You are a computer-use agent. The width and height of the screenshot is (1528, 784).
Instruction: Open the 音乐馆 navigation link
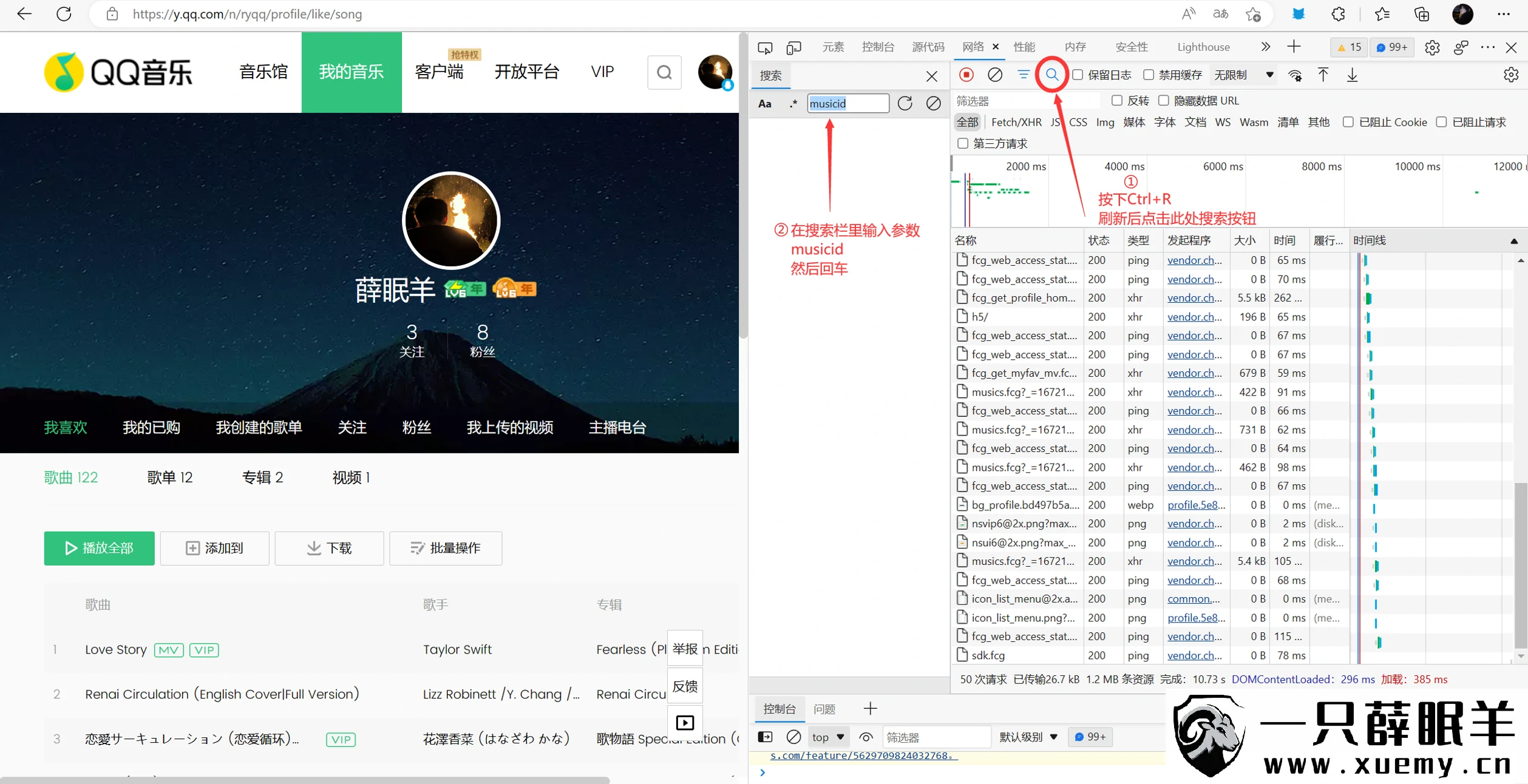[263, 72]
